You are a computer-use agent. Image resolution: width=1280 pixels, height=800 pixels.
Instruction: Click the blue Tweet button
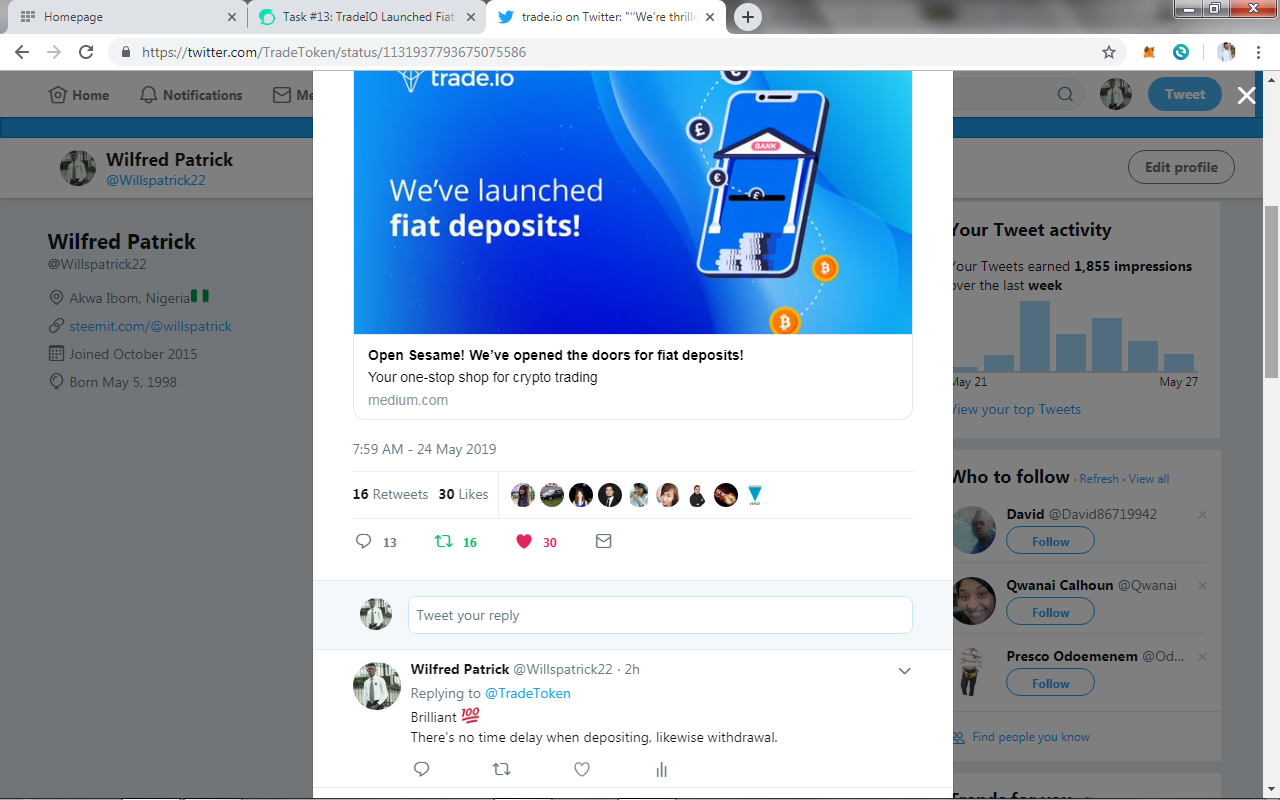pos(1185,95)
